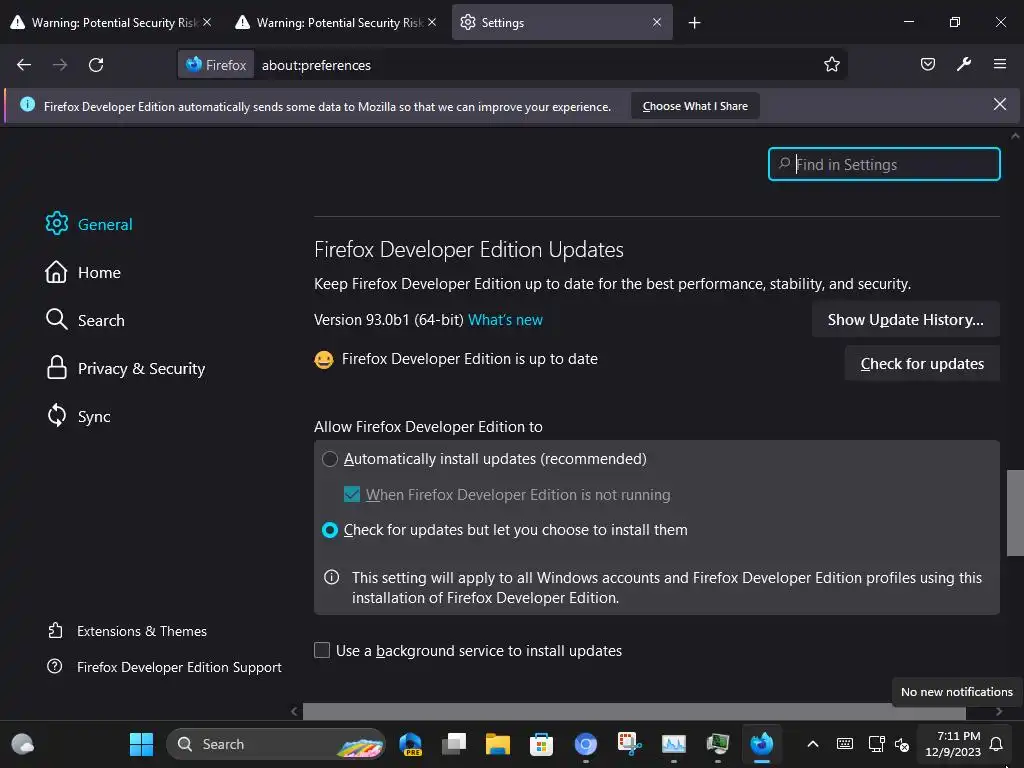Image resolution: width=1024 pixels, height=768 pixels.
Task: Select Automatically install updates radio button
Action: [x=330, y=459]
